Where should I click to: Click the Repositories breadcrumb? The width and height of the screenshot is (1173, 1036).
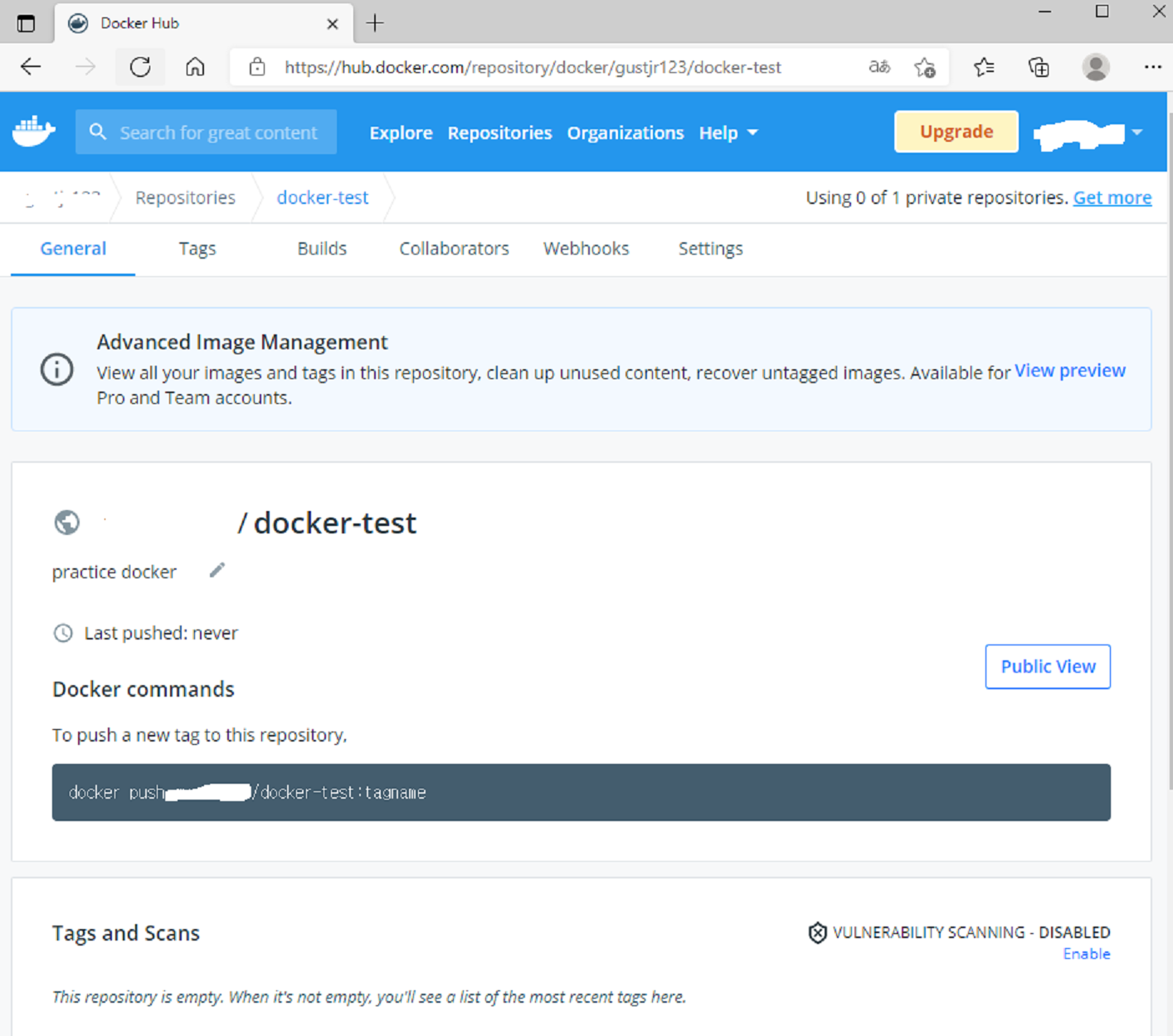click(x=185, y=197)
